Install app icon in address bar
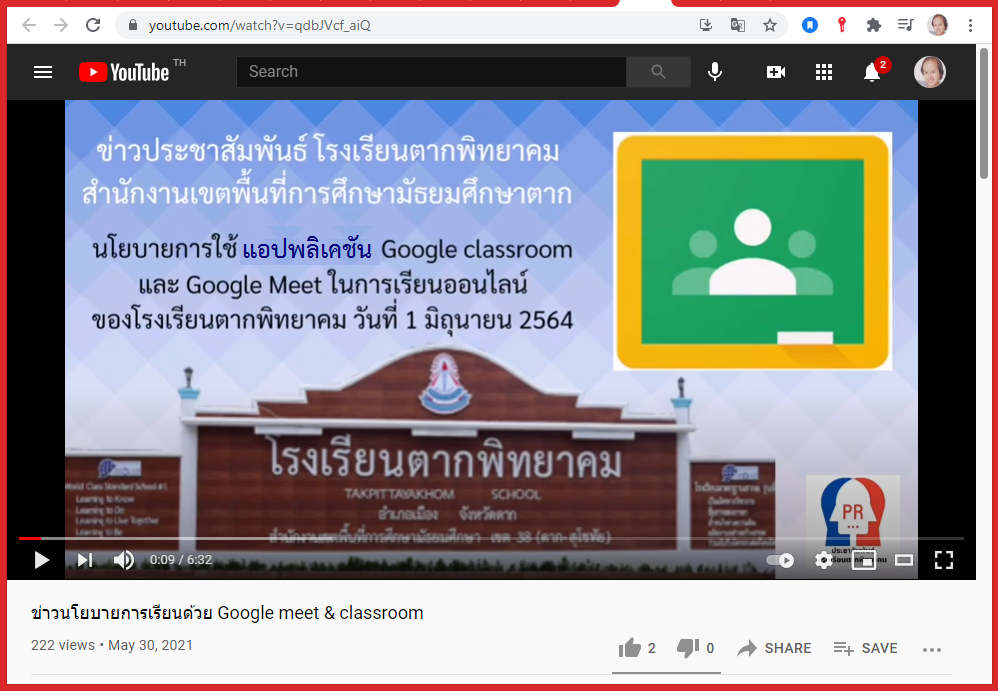The image size is (998, 691). coord(705,25)
